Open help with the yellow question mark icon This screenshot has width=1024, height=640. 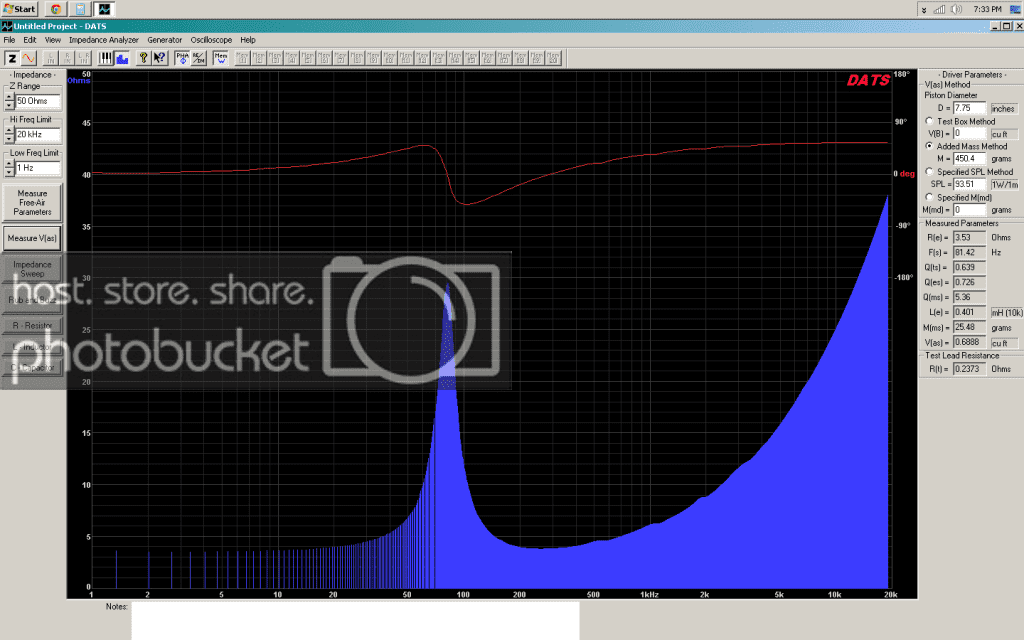[x=143, y=58]
